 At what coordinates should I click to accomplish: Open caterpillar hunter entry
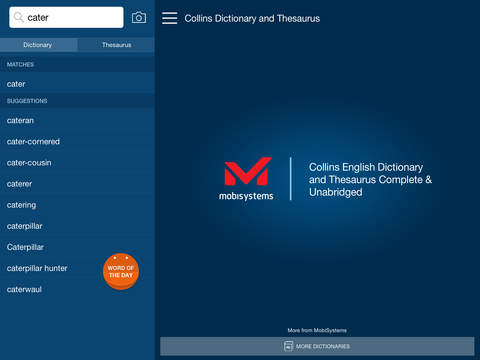[50, 268]
